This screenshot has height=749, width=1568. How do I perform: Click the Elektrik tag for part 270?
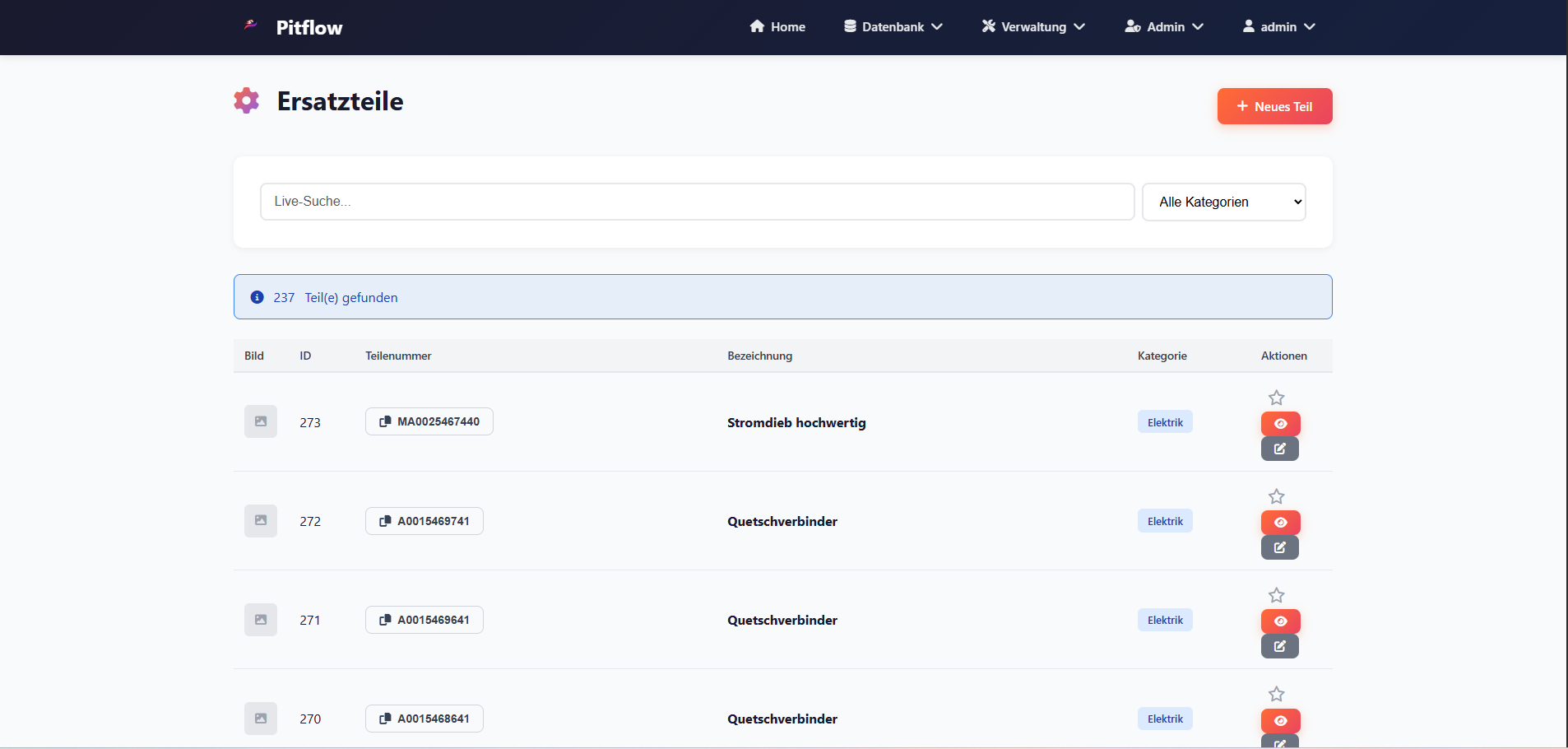1165,719
